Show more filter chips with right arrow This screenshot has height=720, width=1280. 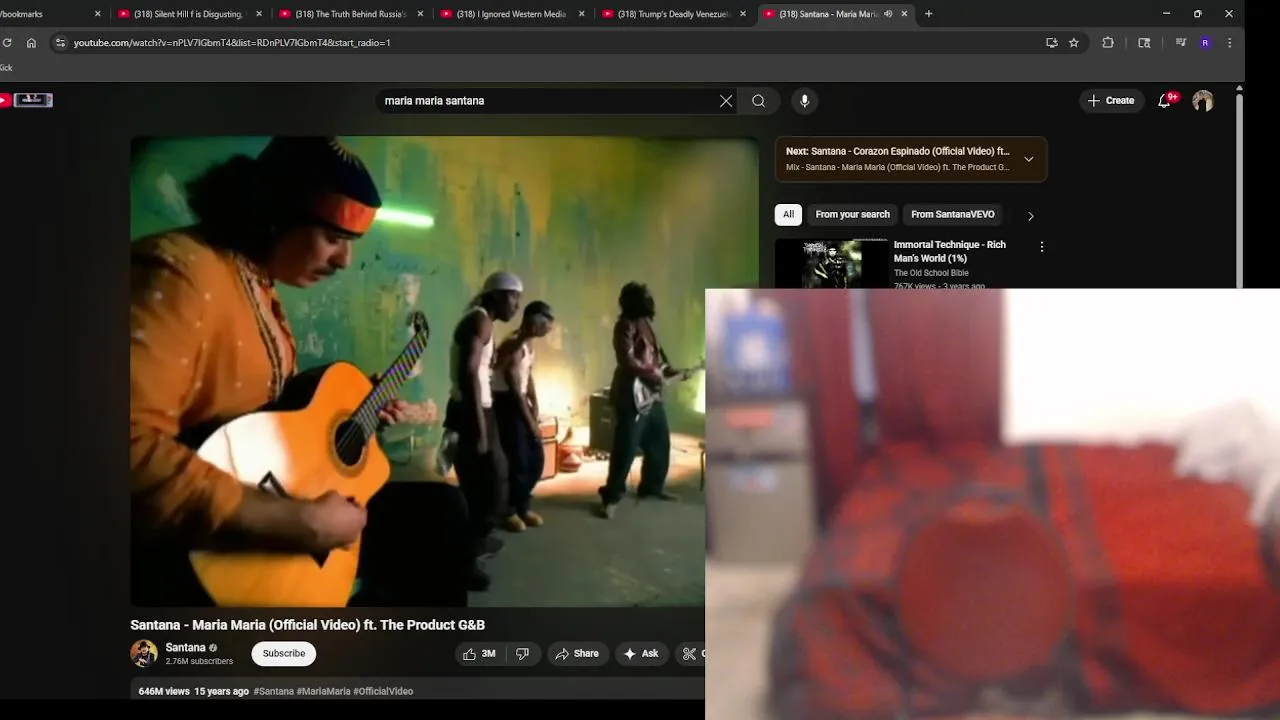pyautogui.click(x=1031, y=216)
